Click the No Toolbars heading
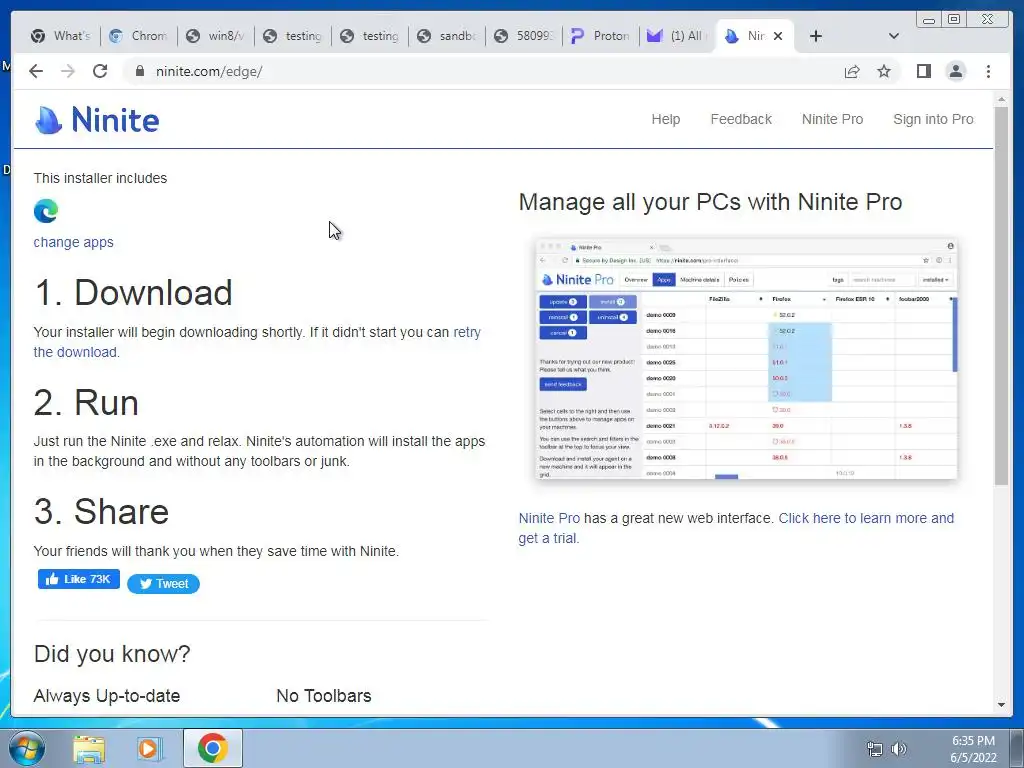Screen dimensions: 1024x768 click(324, 696)
